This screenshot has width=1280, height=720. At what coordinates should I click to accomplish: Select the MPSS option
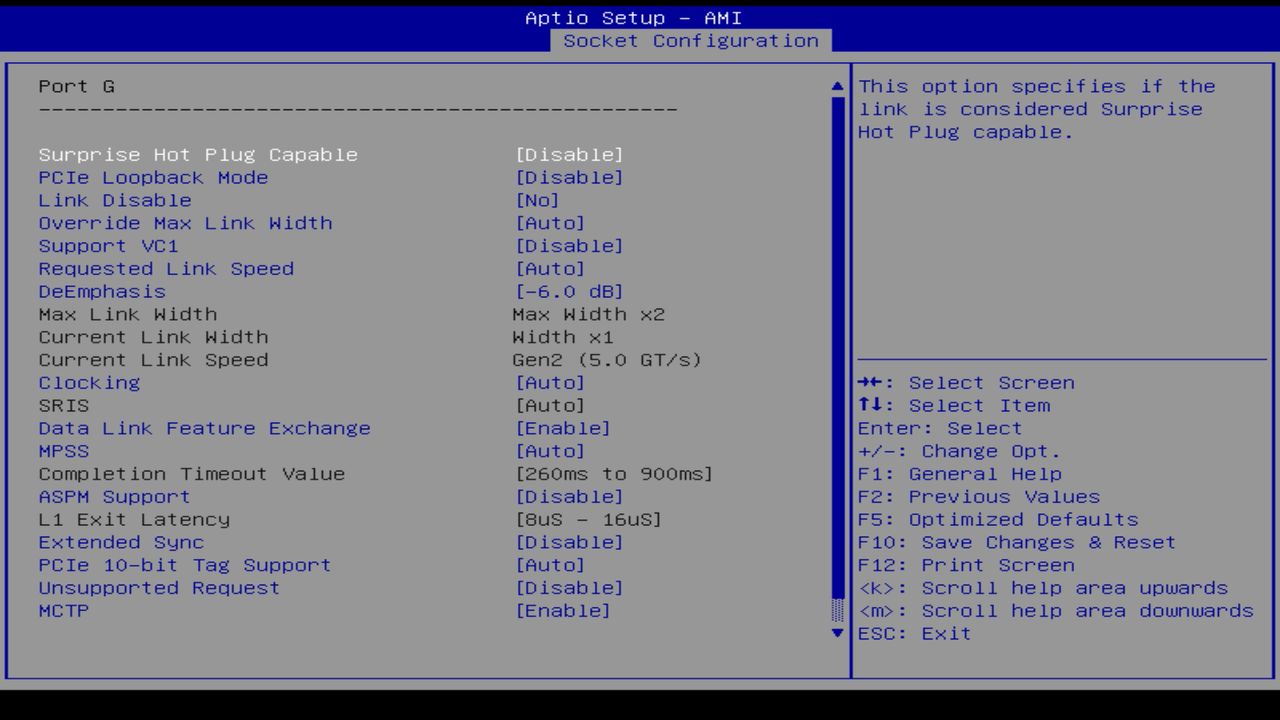(x=63, y=451)
